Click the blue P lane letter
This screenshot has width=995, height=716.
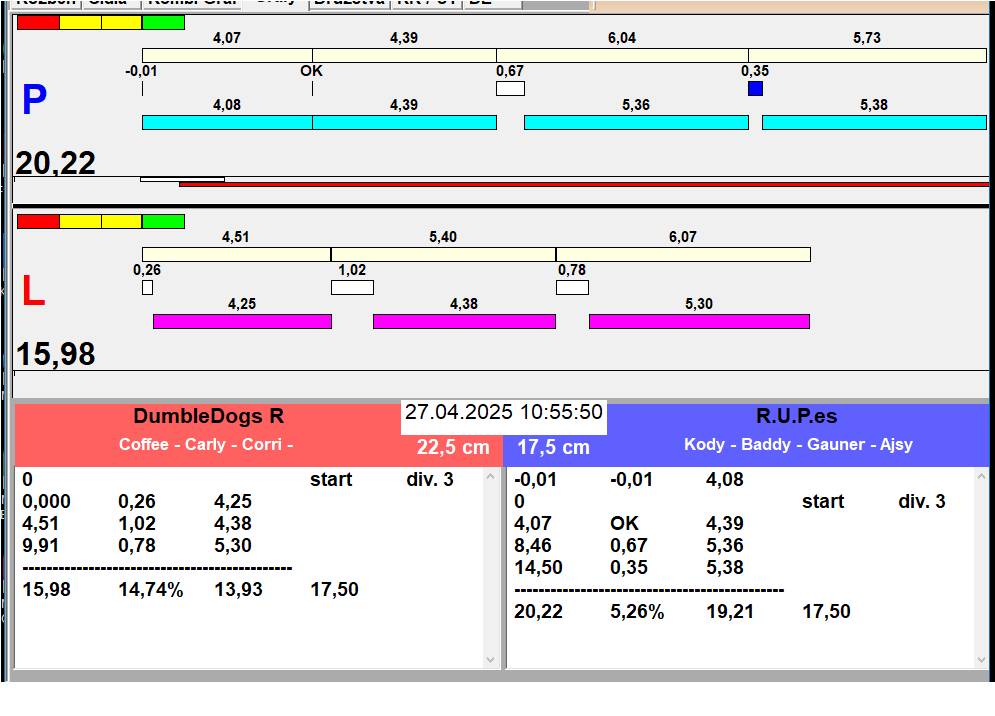34,101
